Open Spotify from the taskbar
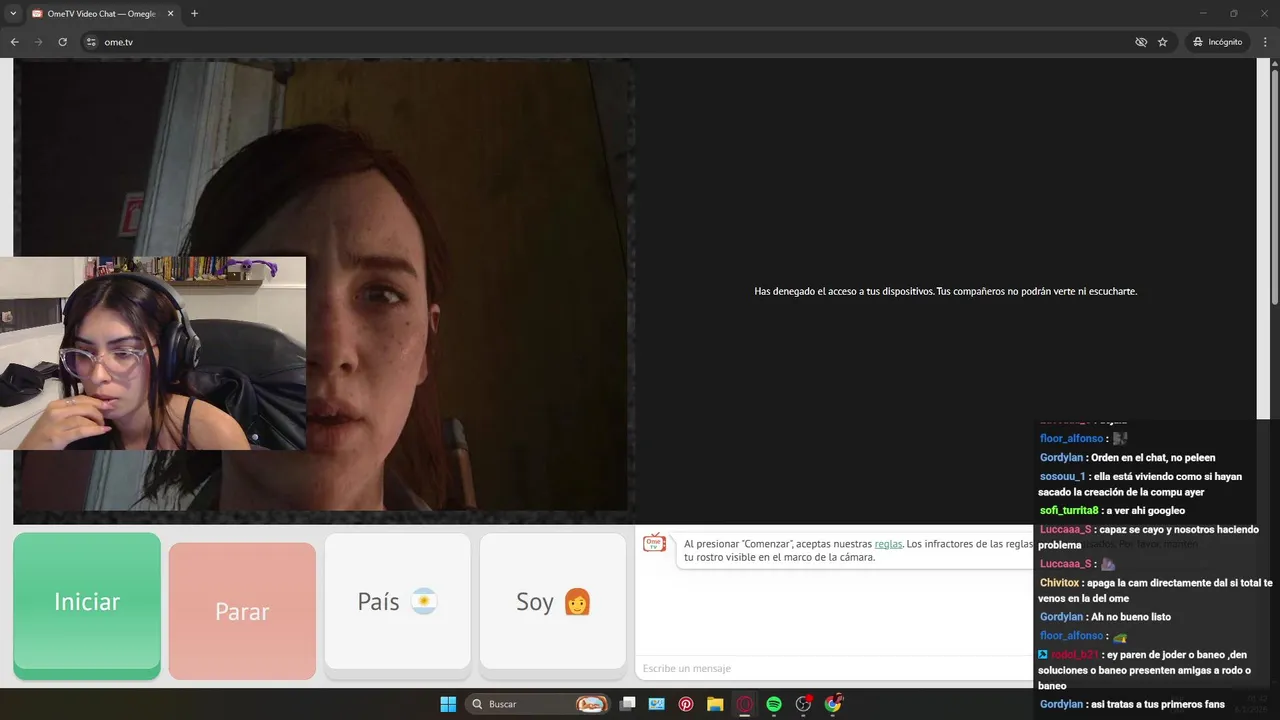The image size is (1280, 720). (x=774, y=704)
